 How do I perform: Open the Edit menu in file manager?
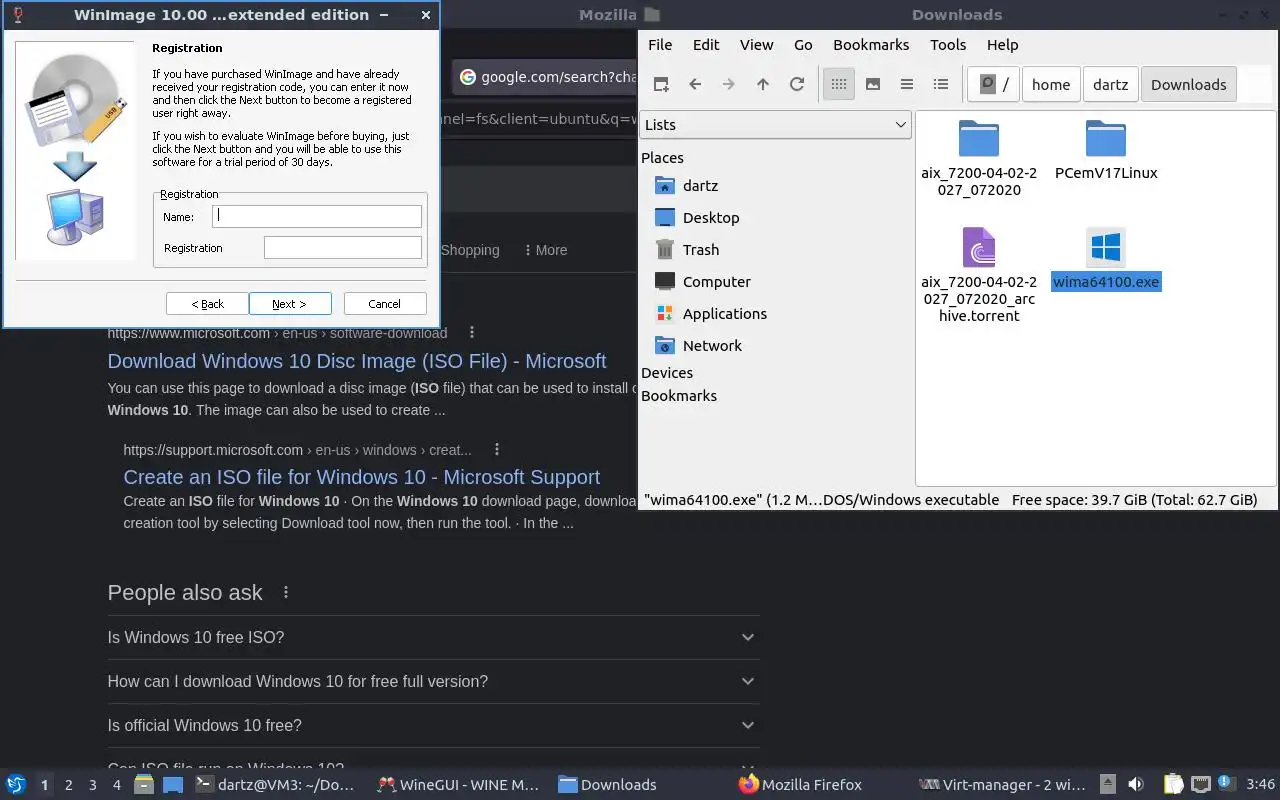[706, 44]
